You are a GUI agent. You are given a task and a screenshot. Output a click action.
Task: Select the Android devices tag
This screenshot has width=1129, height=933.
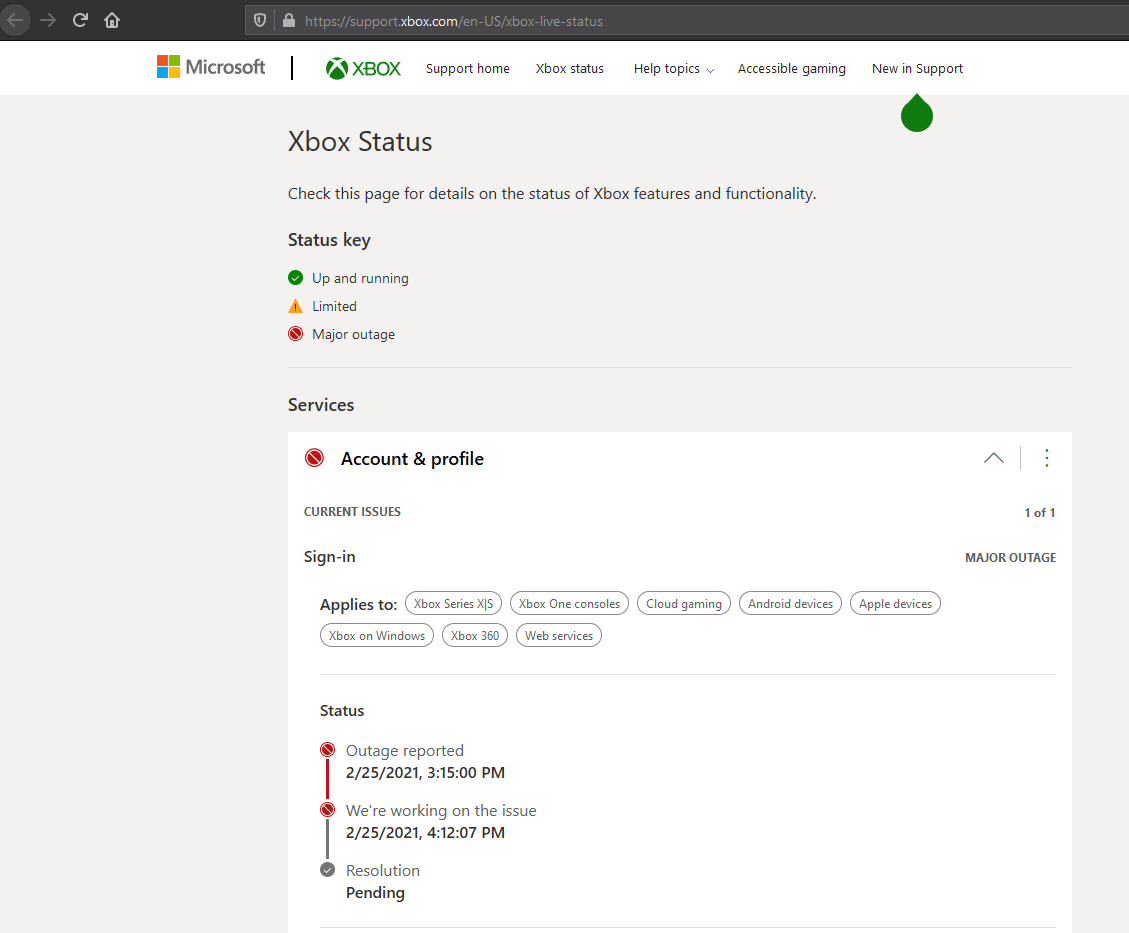[x=791, y=603]
